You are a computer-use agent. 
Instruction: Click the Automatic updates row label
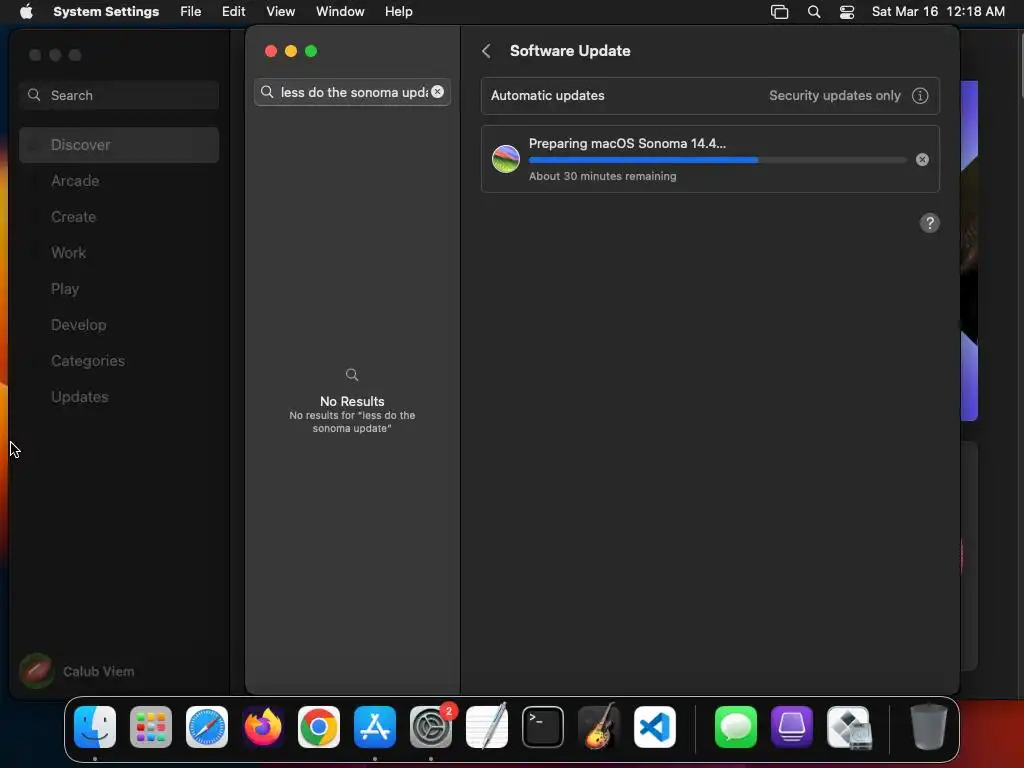click(x=547, y=95)
